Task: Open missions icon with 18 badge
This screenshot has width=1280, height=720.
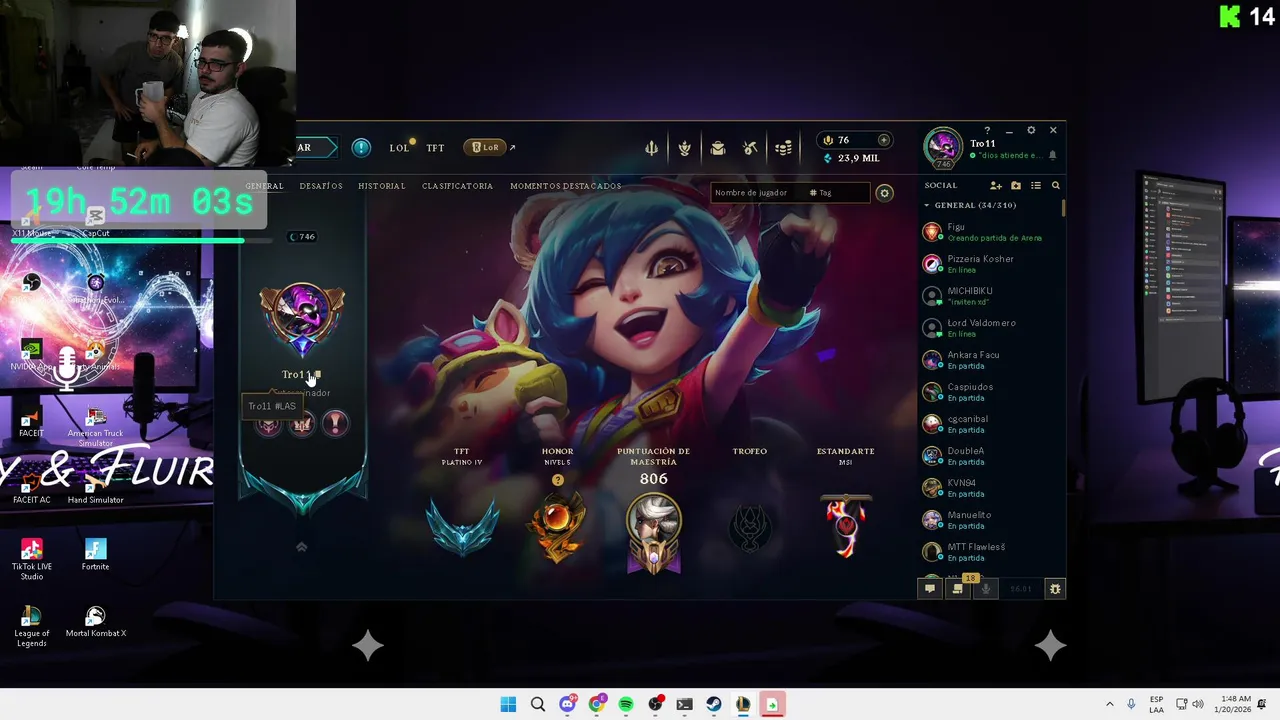Action: click(x=958, y=587)
